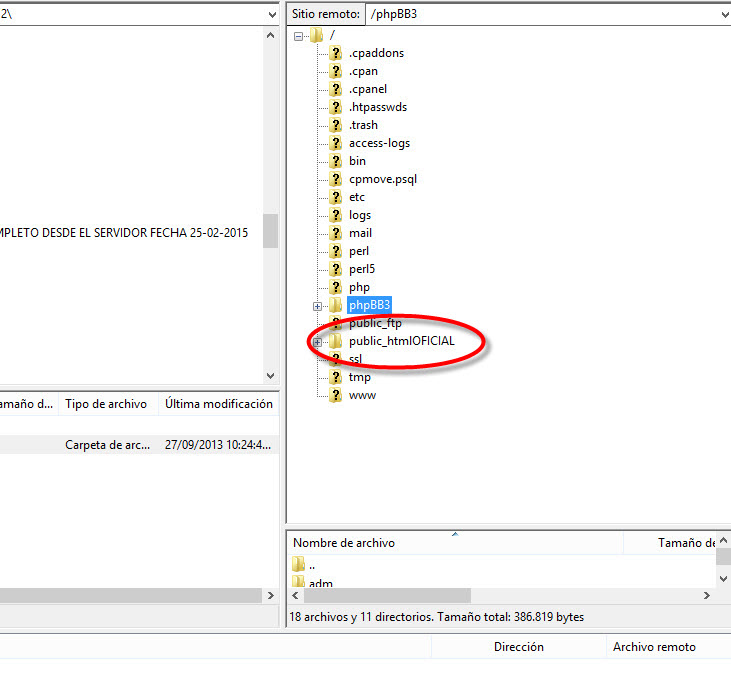Click the access-logs folder icon

click(x=336, y=143)
